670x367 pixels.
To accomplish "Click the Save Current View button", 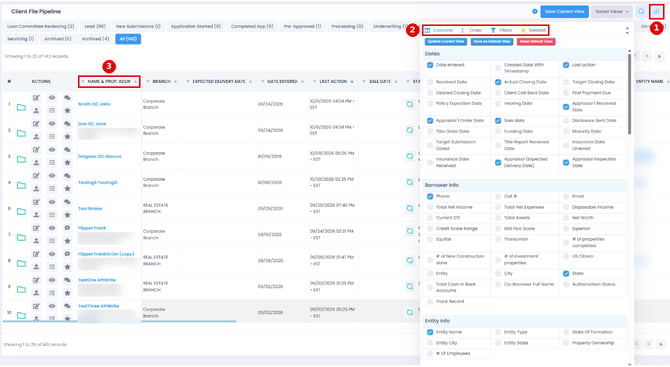I will [564, 12].
